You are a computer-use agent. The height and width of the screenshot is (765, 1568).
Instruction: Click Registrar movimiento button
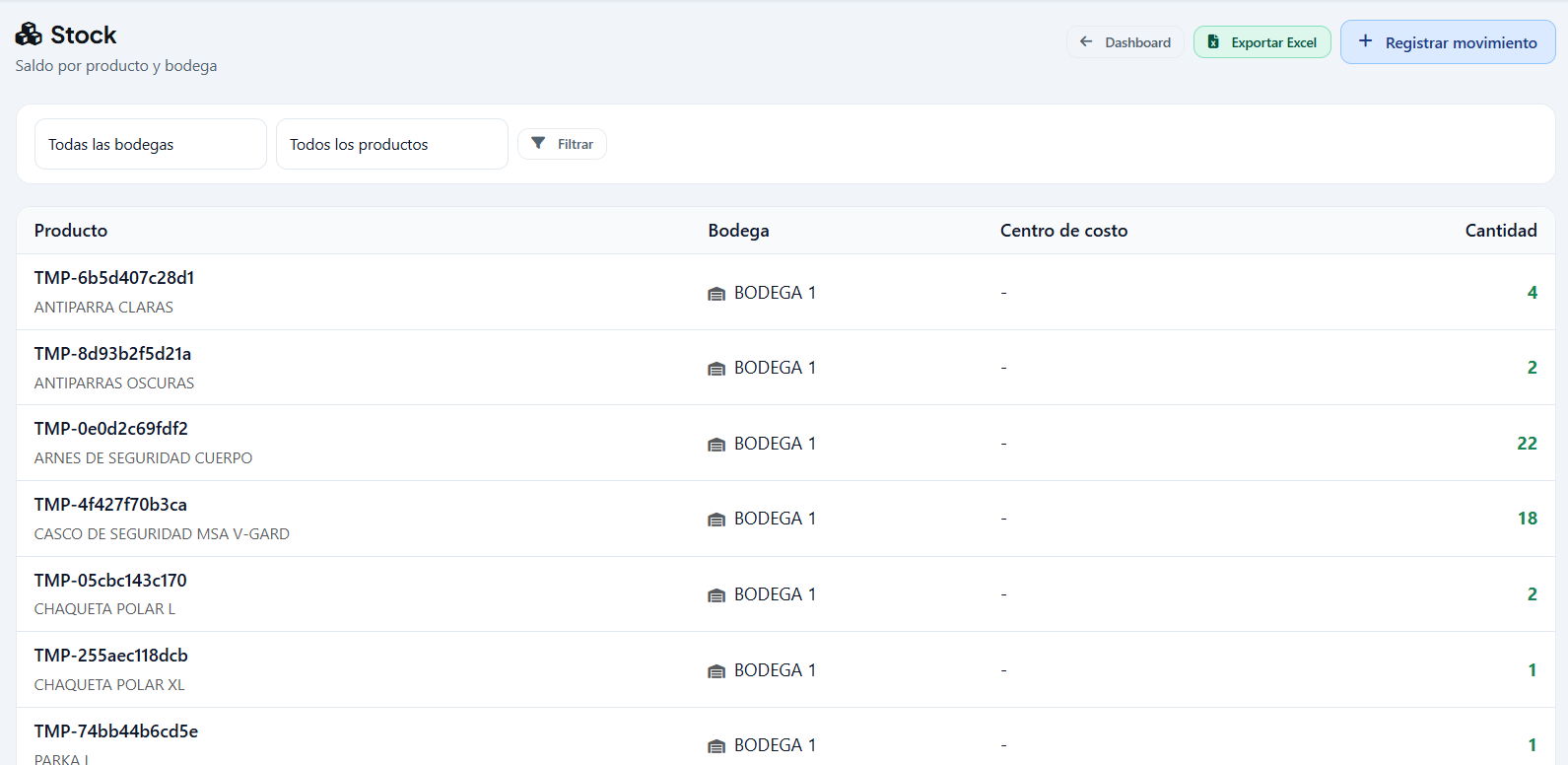point(1448,42)
